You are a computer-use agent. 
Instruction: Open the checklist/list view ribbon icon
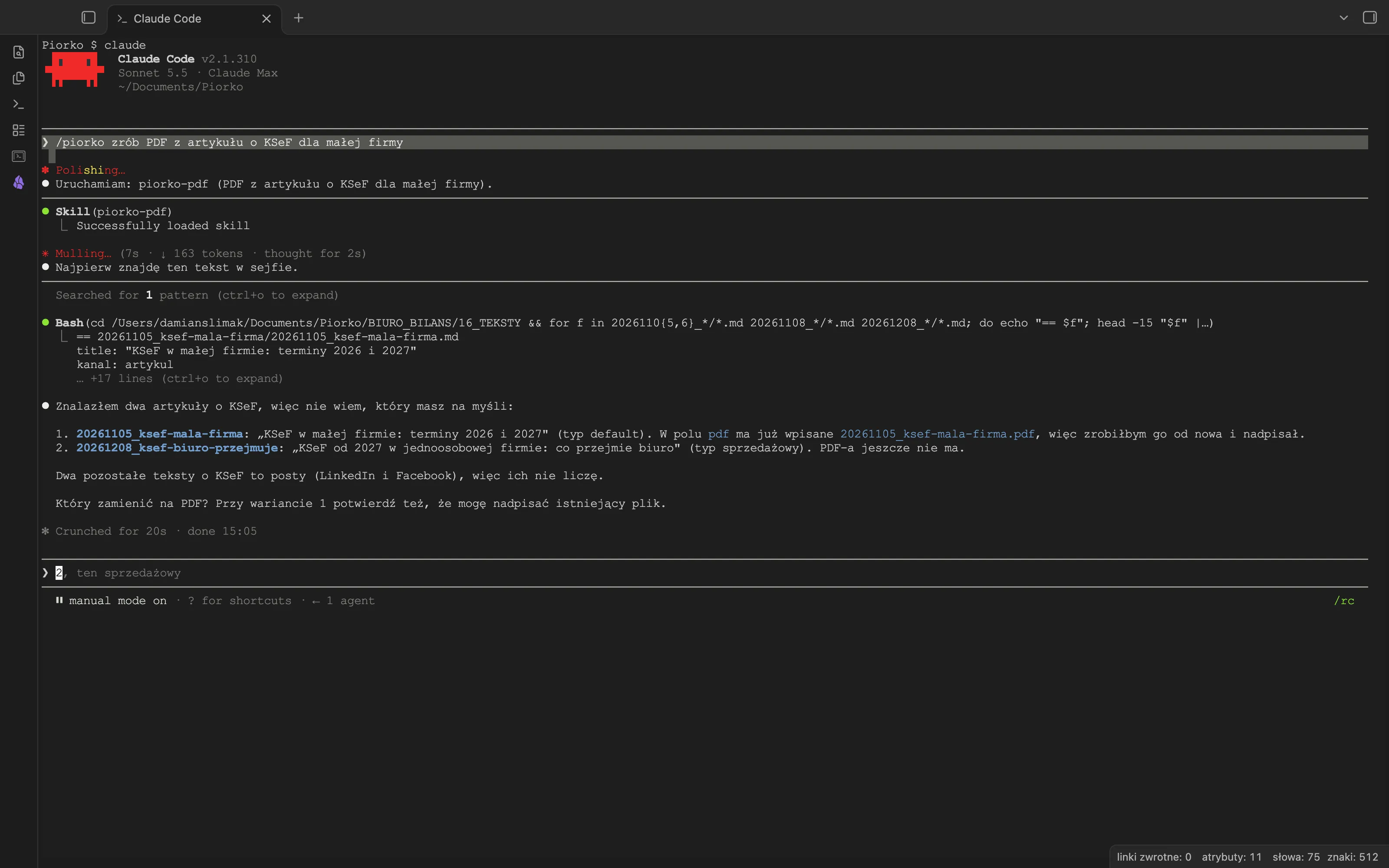19,130
